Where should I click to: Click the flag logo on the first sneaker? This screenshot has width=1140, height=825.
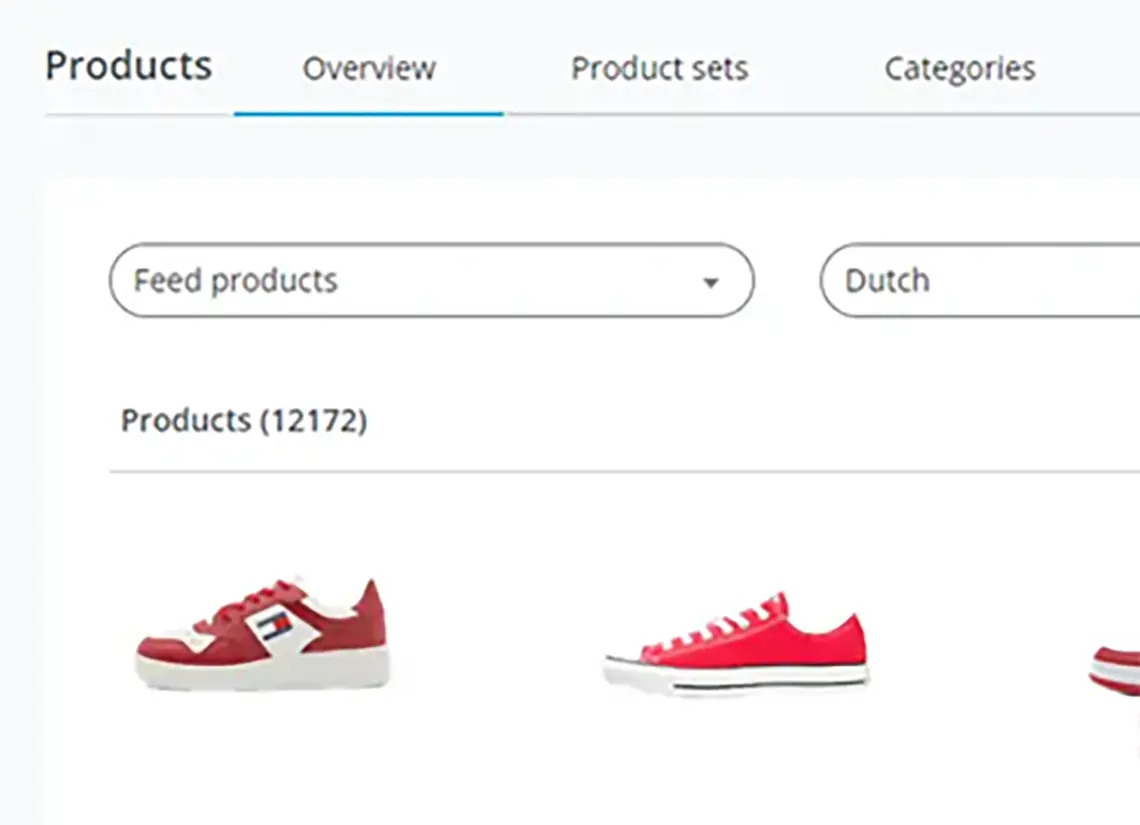(x=273, y=629)
